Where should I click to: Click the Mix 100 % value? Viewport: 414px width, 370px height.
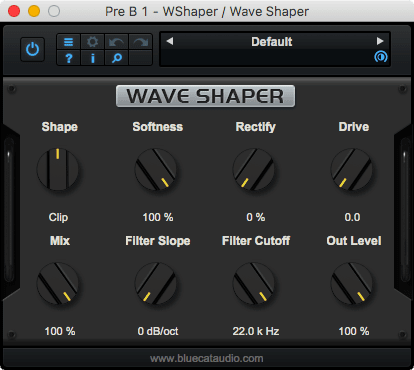(60, 331)
